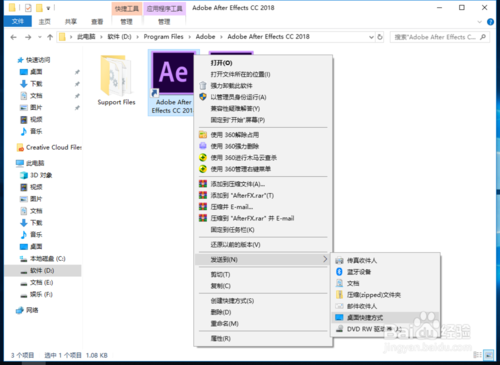Image resolution: width=500 pixels, height=365 pixels.
Task: Click 使用 360强力删除
Action: click(263, 146)
